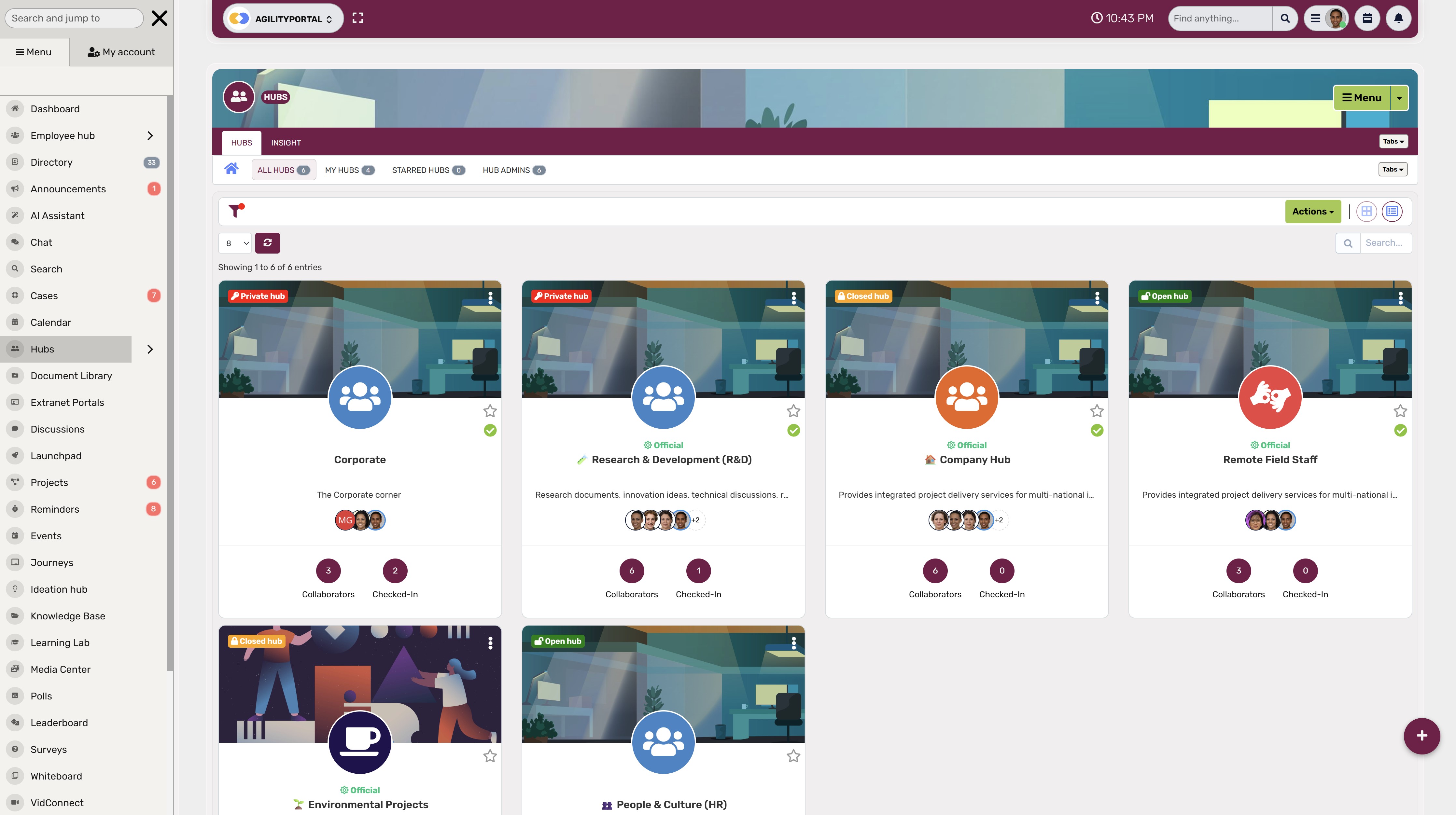Open the Actions dropdown

[x=1312, y=211]
